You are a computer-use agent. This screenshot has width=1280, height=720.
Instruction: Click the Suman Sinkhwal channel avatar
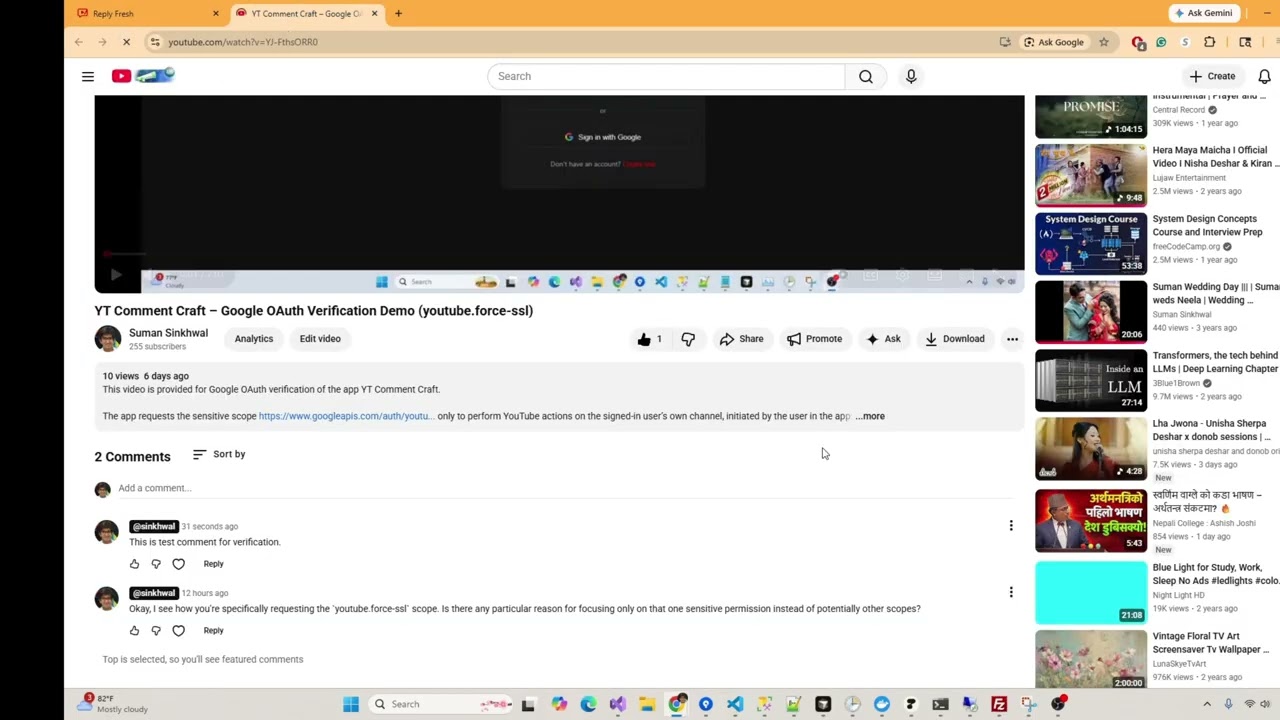tap(107, 339)
